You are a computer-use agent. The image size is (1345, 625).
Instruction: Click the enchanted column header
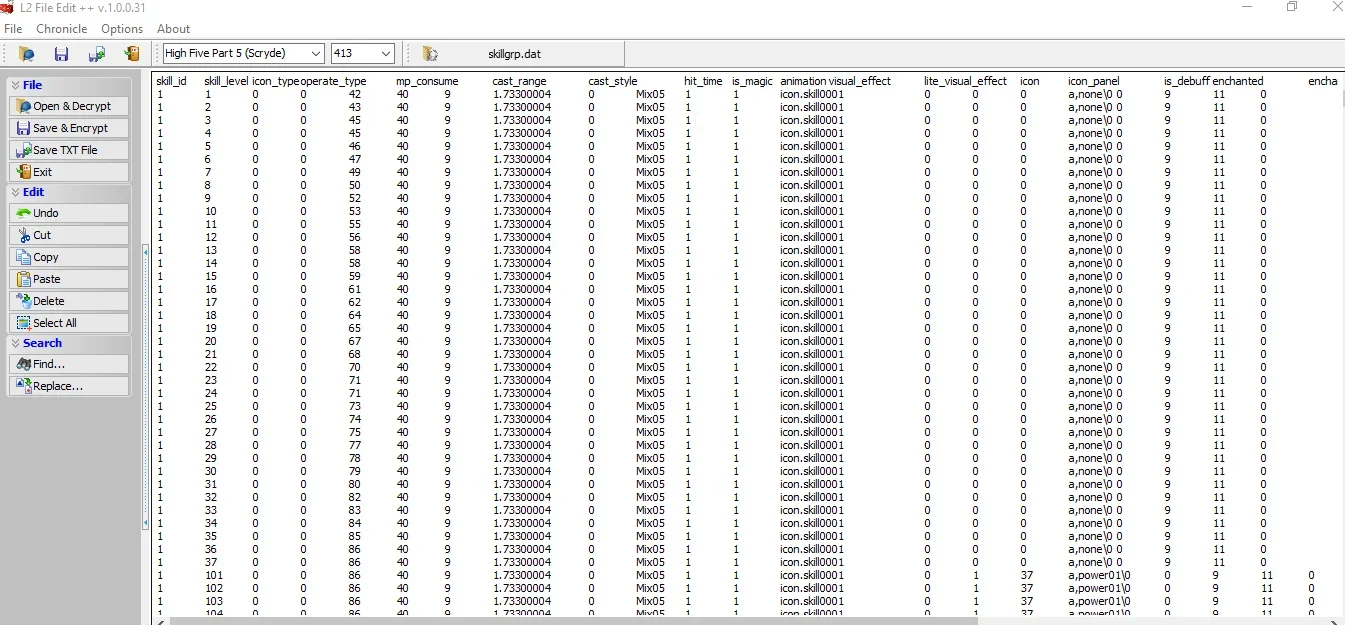coord(1238,81)
